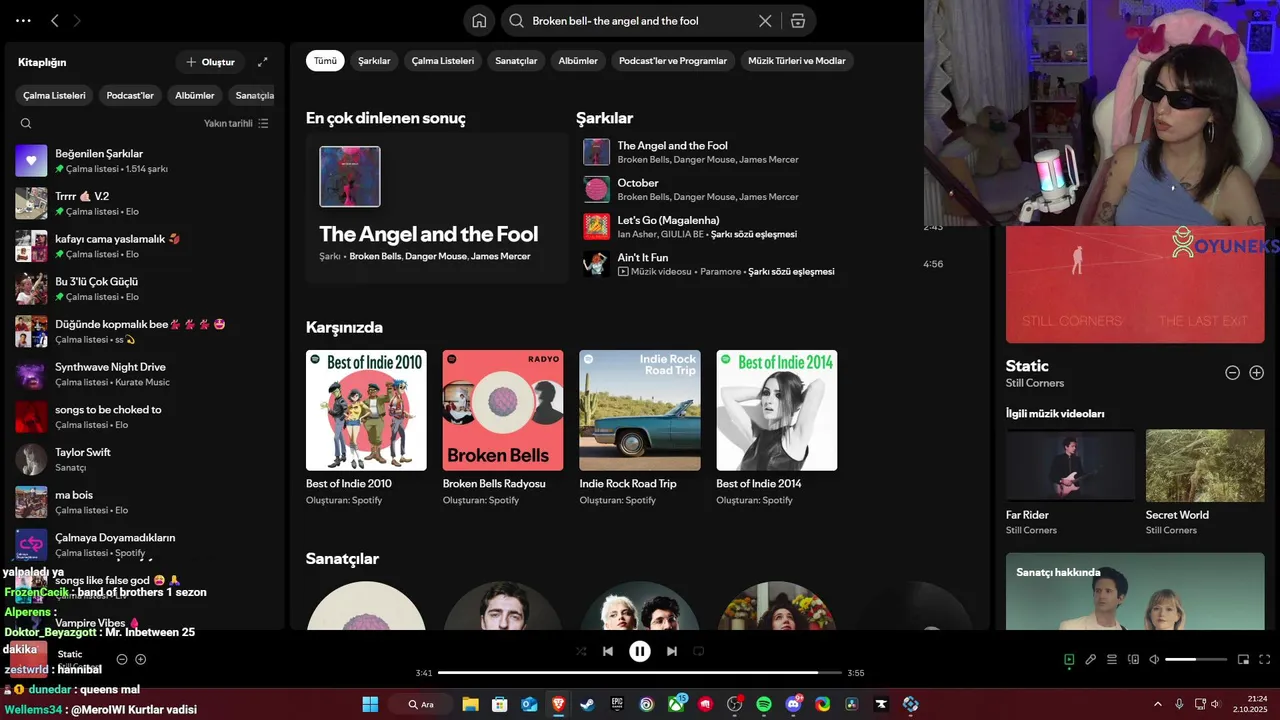Search within your library magnifier icon

[x=26, y=123]
